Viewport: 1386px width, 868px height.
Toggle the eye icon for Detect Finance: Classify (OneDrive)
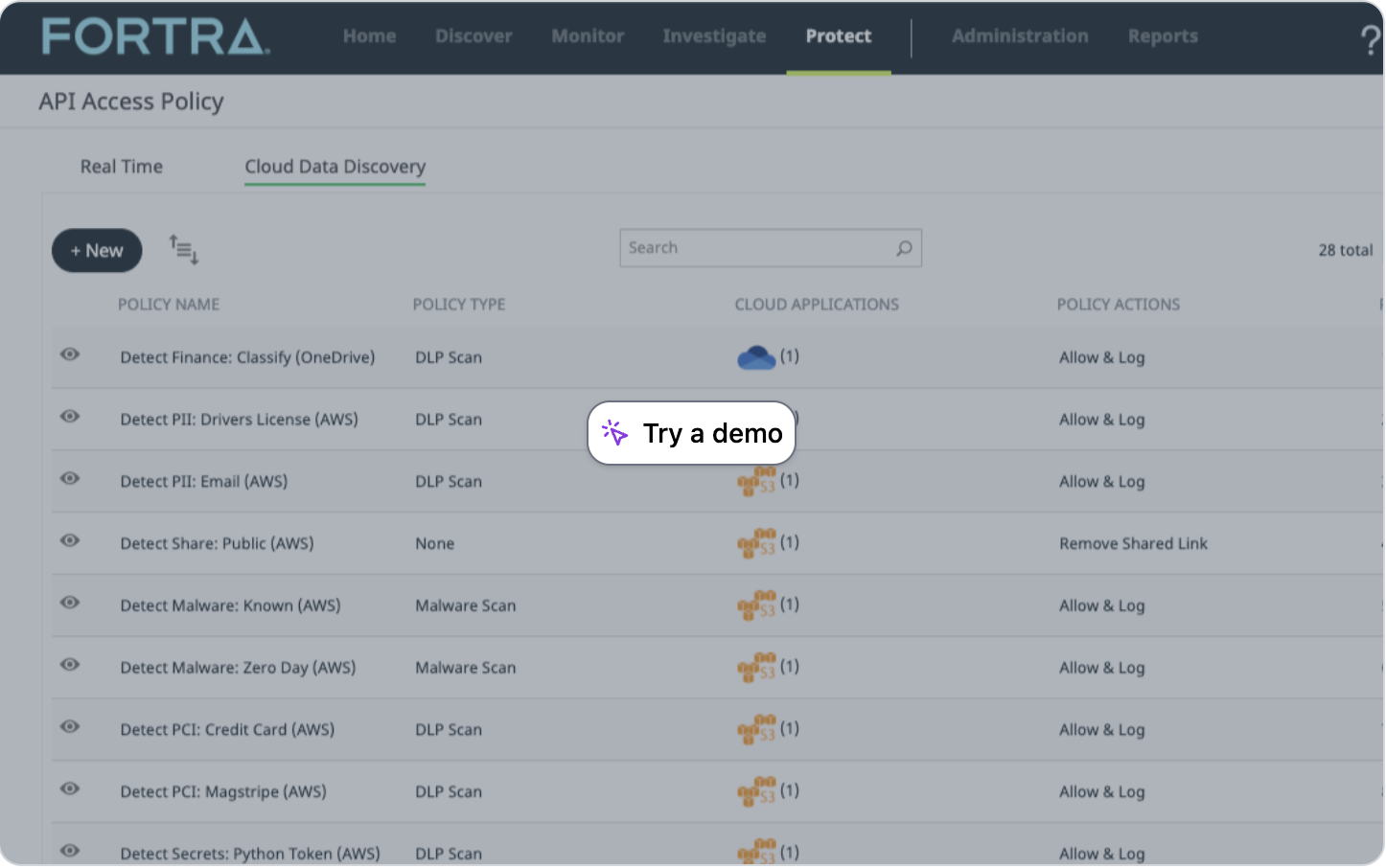click(x=70, y=354)
